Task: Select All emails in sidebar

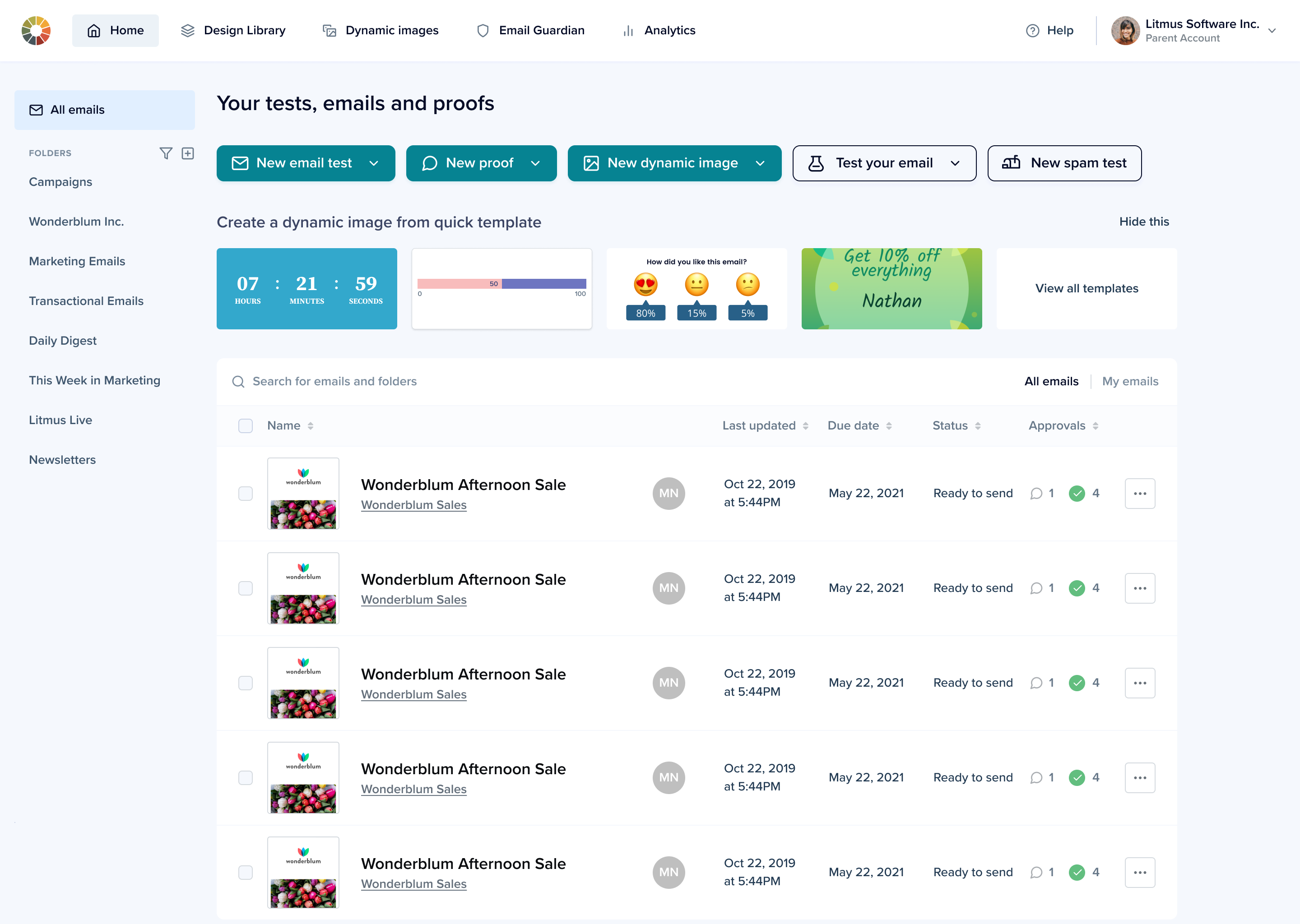Action: click(x=105, y=110)
